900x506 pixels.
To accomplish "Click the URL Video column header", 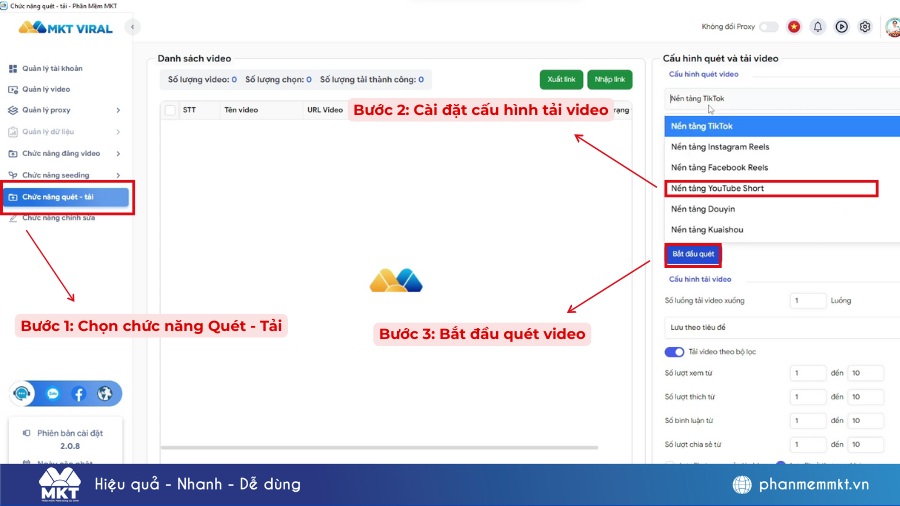I will tap(325, 110).
